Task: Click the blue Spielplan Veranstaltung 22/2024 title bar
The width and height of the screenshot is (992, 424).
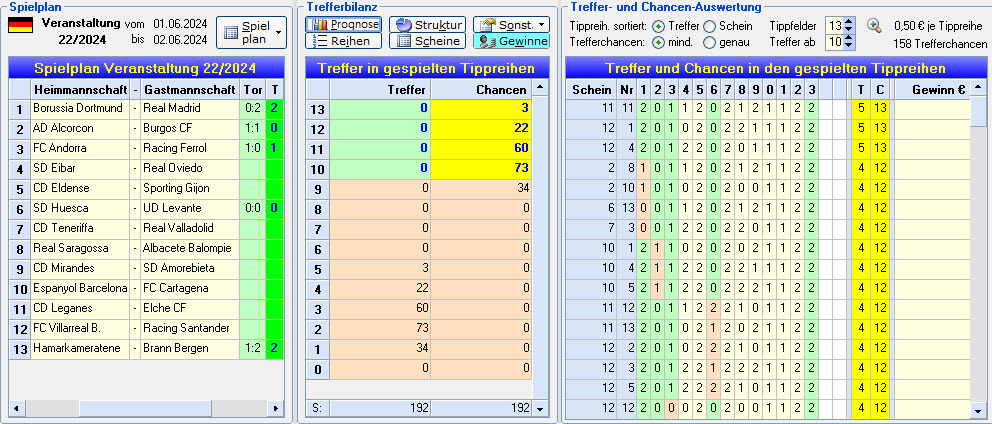Action: tap(146, 68)
